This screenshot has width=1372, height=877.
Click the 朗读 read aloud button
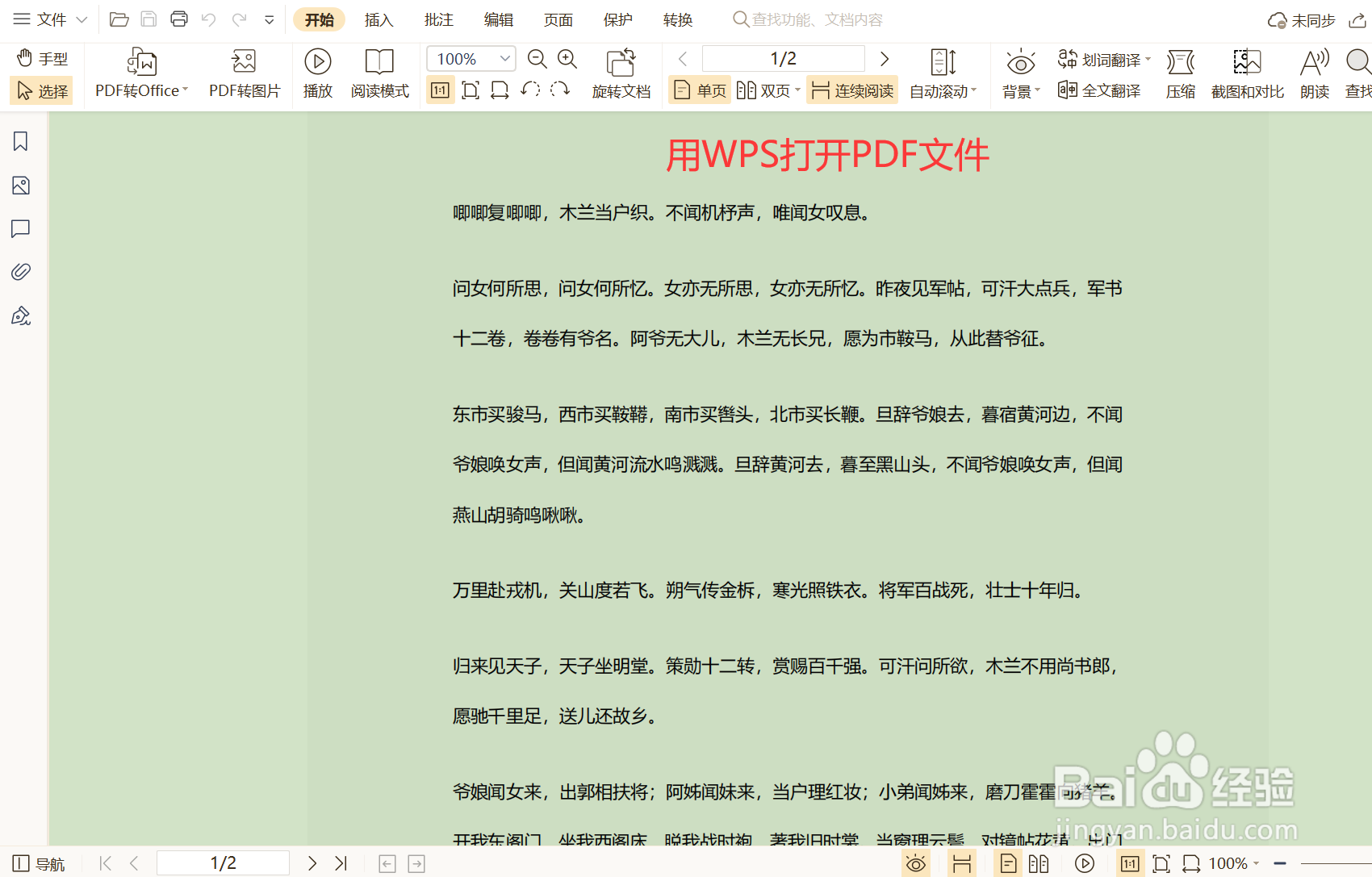(1315, 74)
